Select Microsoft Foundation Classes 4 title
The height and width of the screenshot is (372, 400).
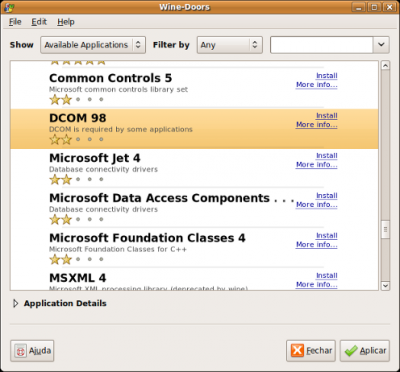[147, 238]
